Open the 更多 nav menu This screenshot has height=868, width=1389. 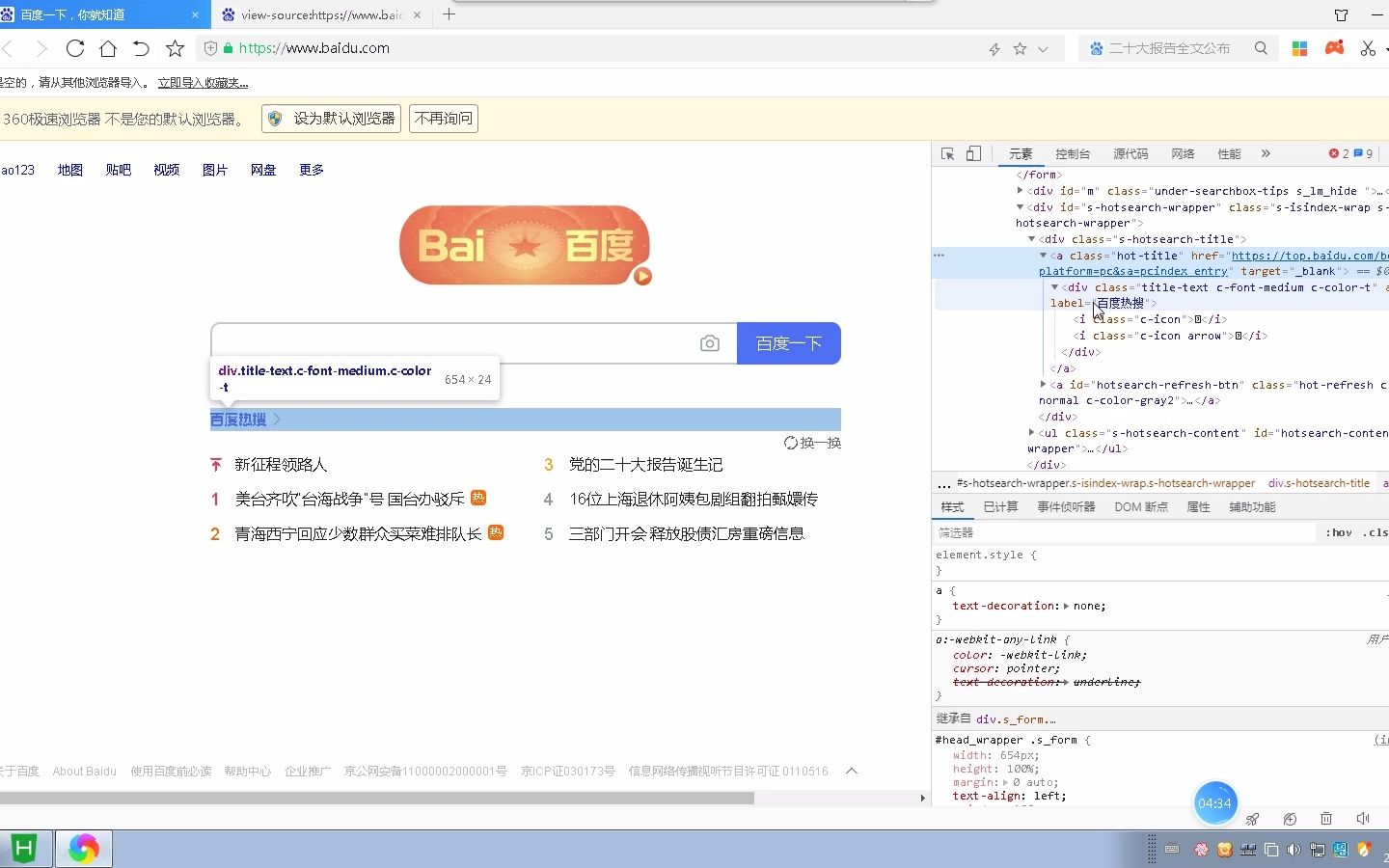coord(312,170)
